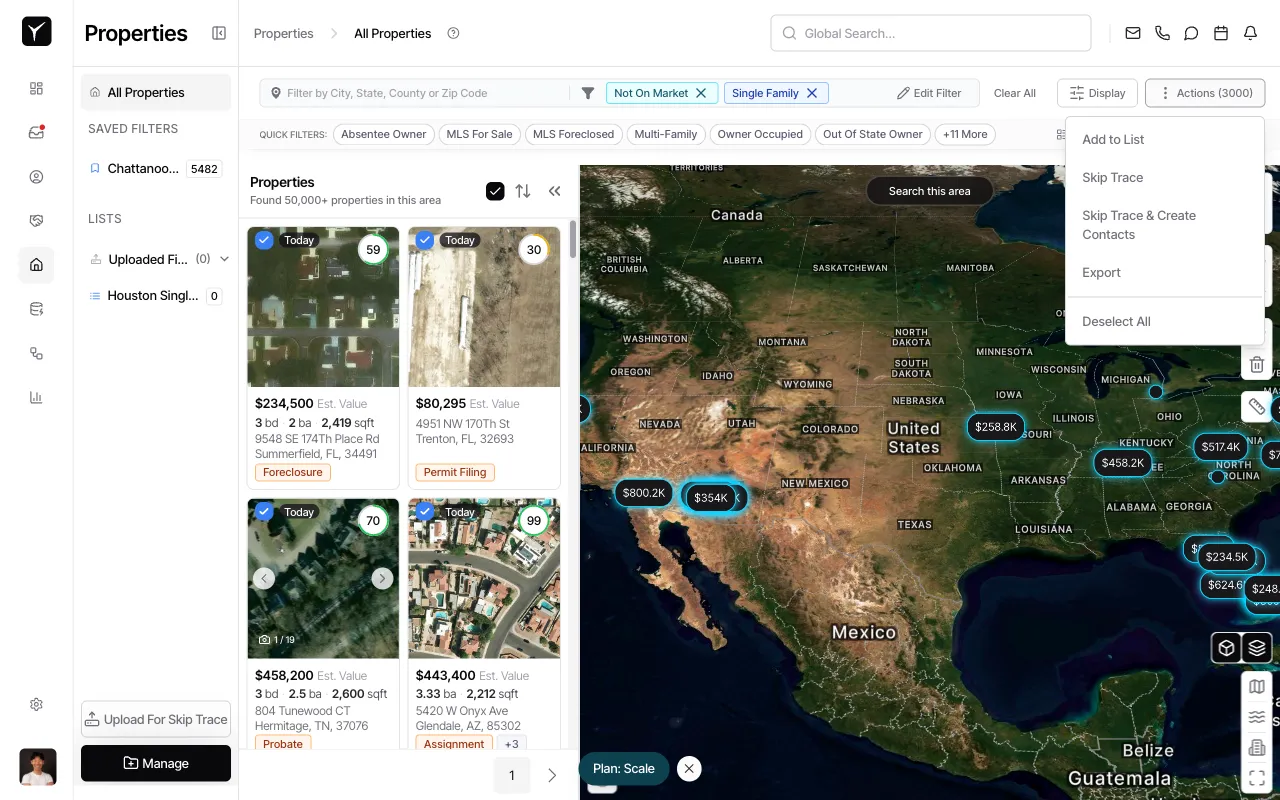
Task: Click the phone dialer icon
Action: click(x=1162, y=33)
